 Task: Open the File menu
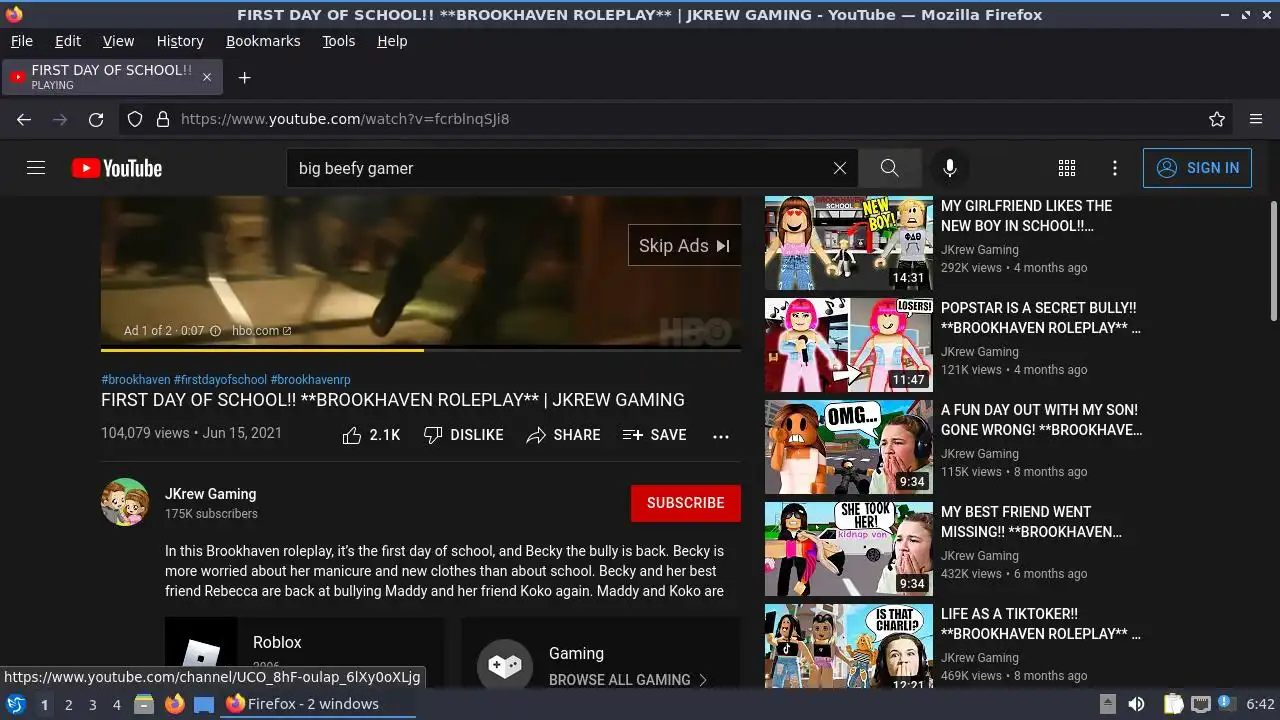pyautogui.click(x=21, y=41)
